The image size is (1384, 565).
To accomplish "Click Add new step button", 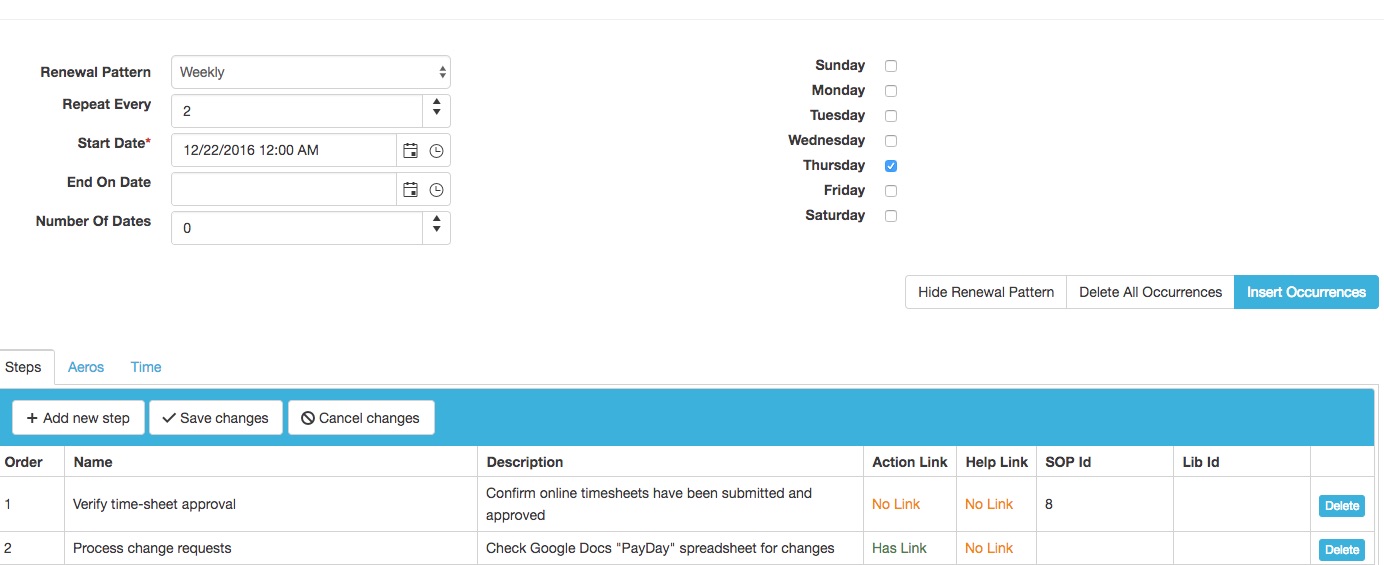I will click(78, 418).
